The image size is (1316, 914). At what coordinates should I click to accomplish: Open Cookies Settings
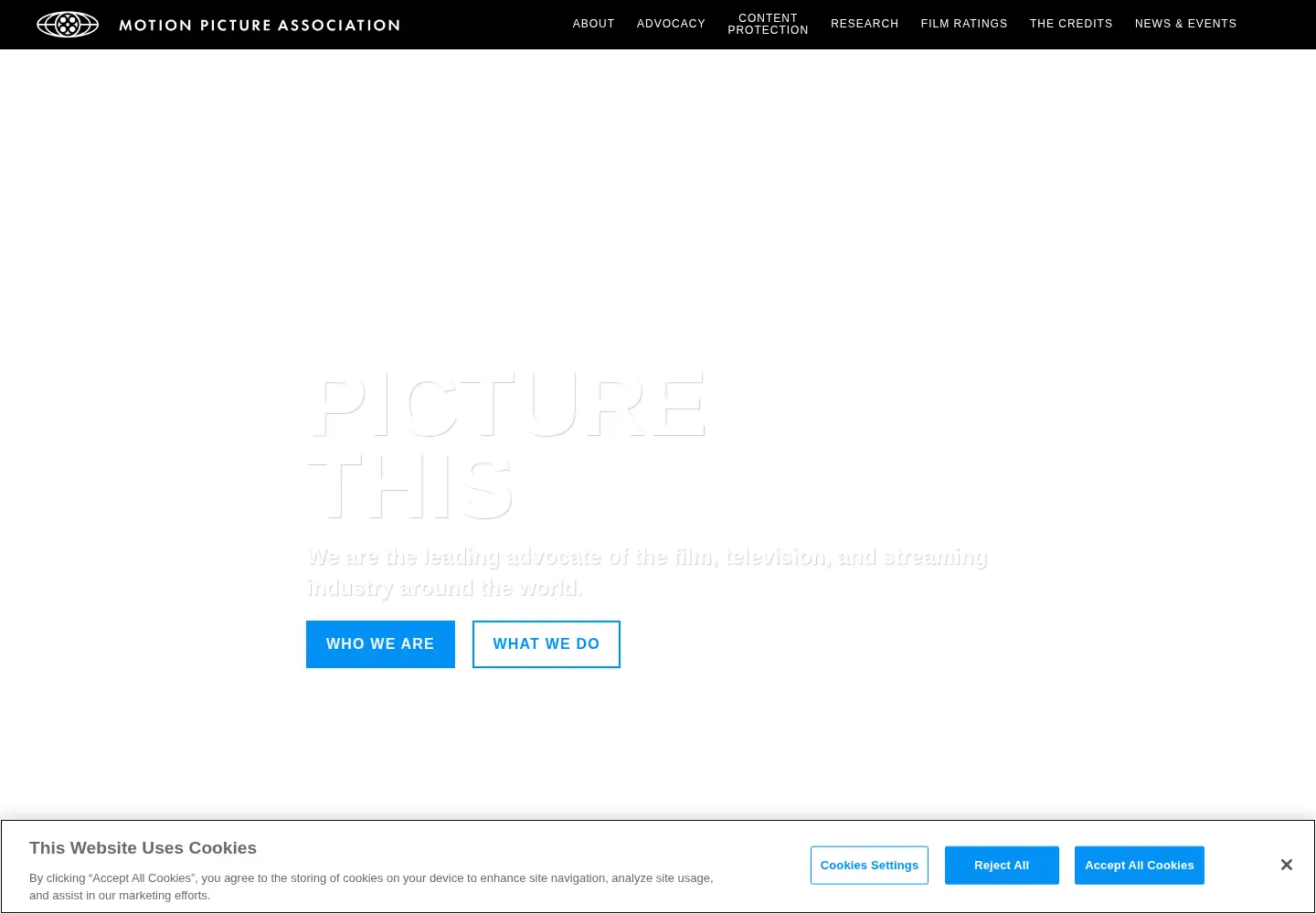click(869, 866)
